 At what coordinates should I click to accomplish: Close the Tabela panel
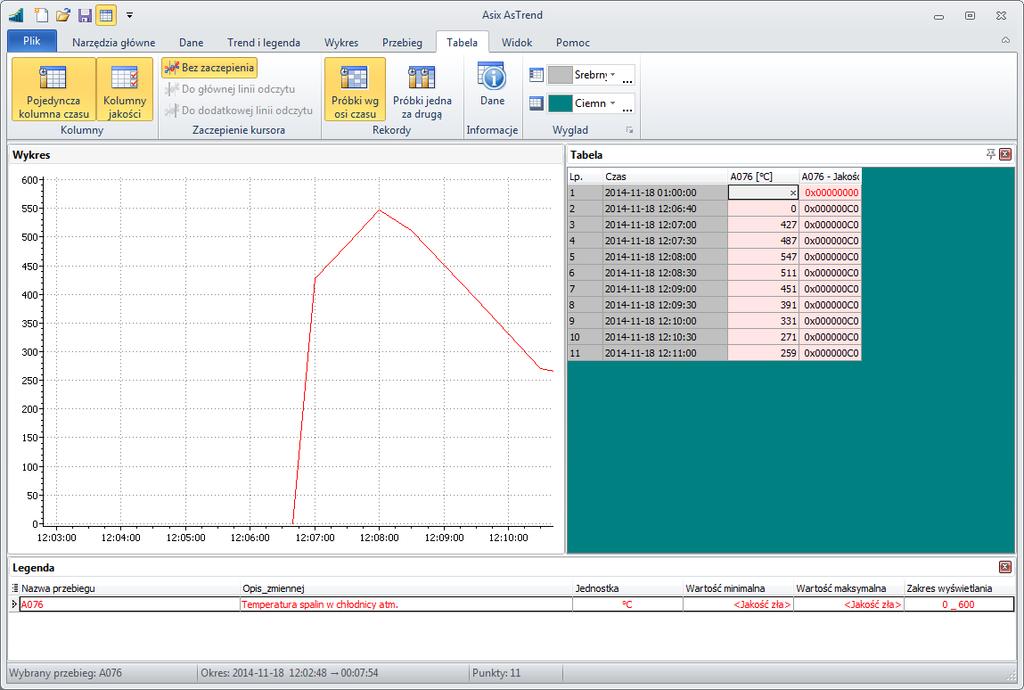[1005, 154]
